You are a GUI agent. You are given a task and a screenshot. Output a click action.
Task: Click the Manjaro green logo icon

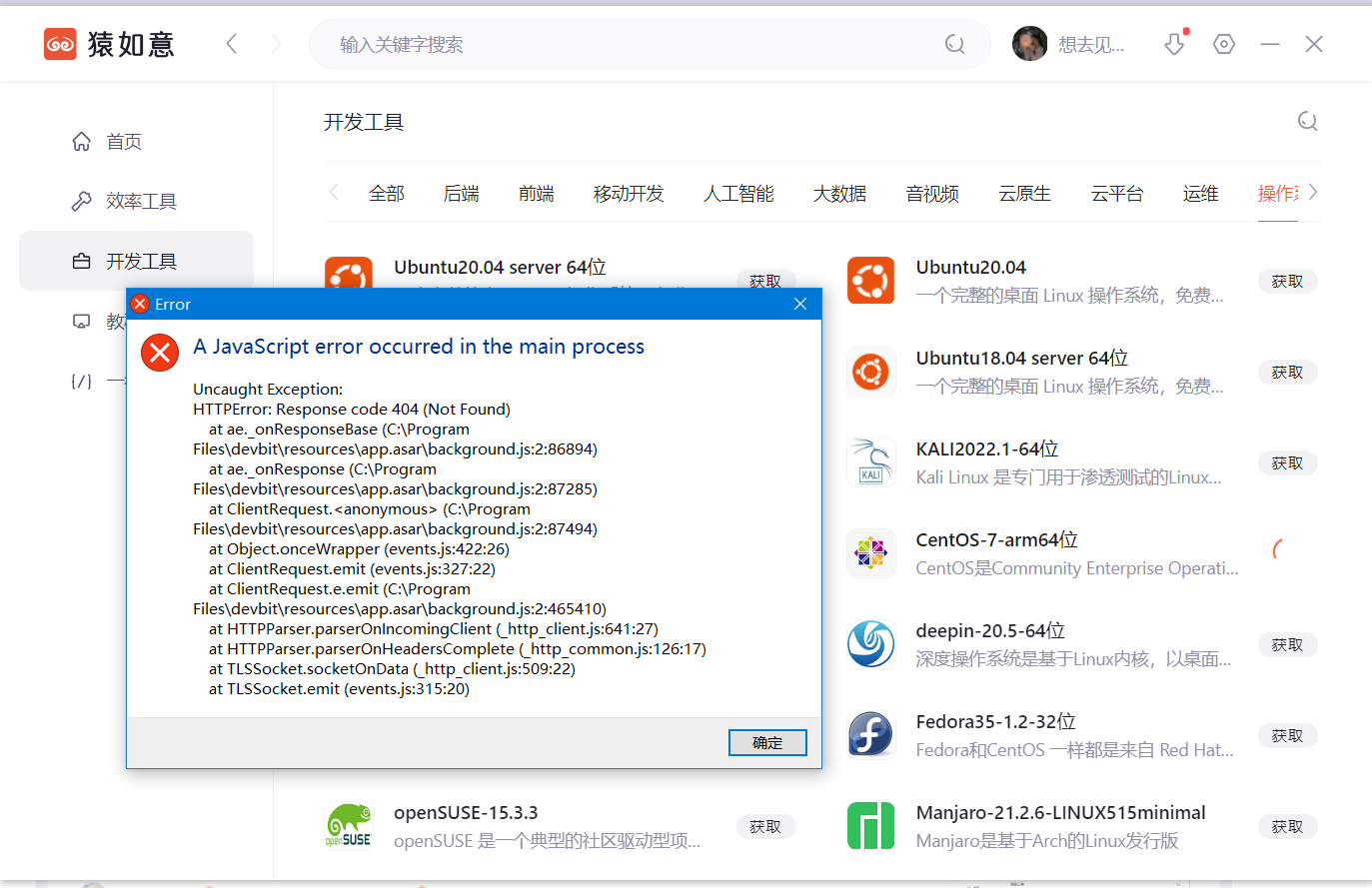[870, 826]
